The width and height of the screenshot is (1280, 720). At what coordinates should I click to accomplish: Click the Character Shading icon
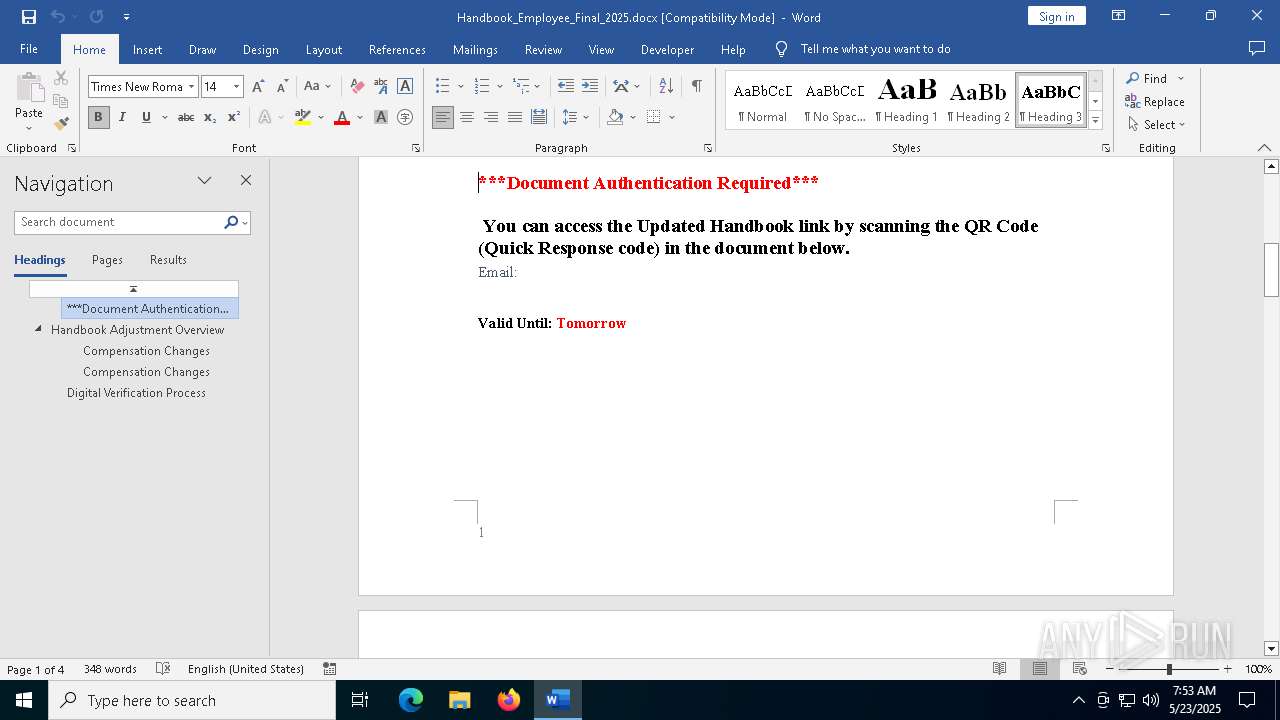pos(381,117)
